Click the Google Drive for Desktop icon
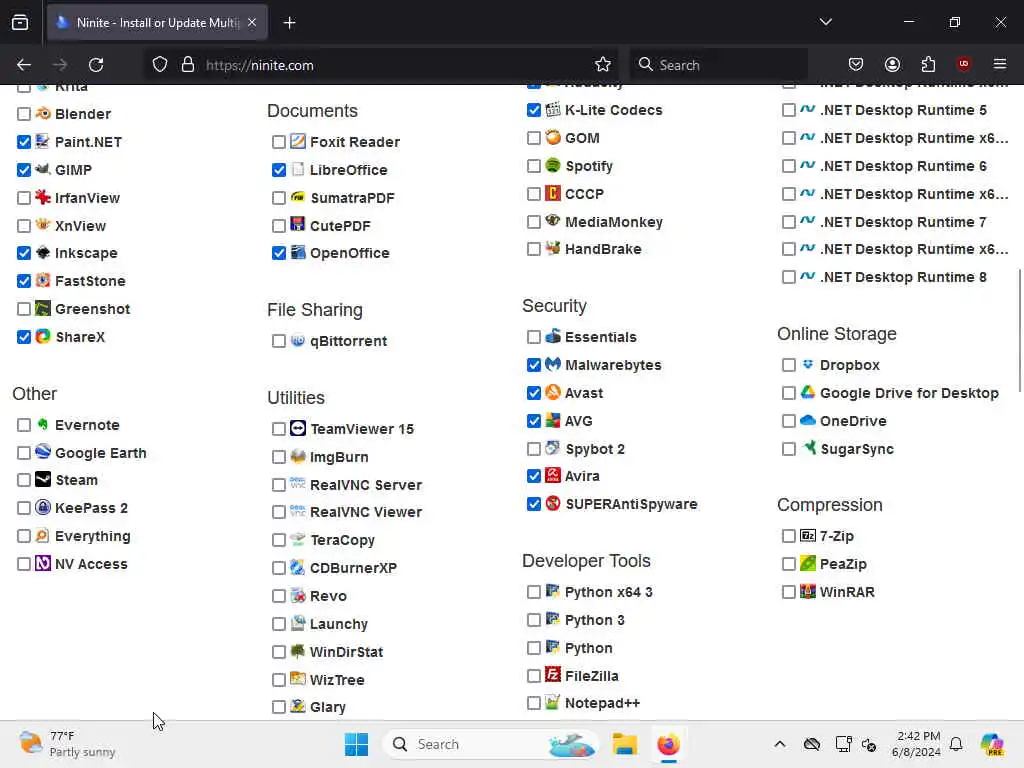The height and width of the screenshot is (768, 1024). pos(808,392)
